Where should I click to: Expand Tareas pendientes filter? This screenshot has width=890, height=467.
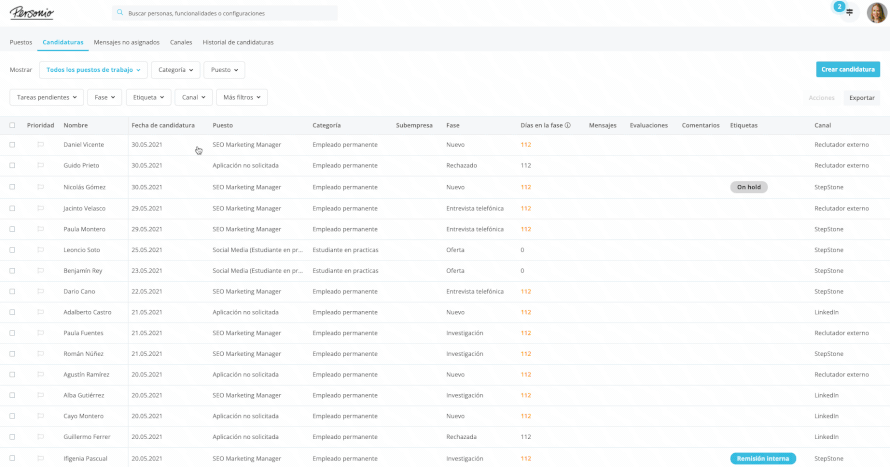pos(47,98)
